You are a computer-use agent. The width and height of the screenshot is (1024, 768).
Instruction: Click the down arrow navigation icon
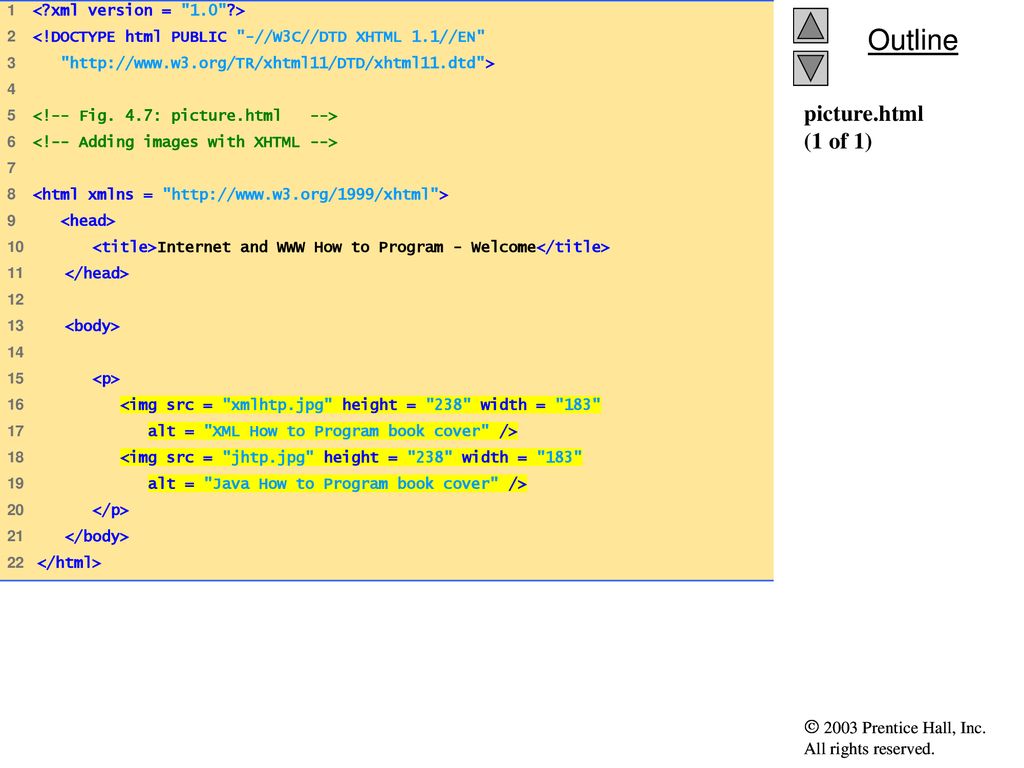point(810,69)
